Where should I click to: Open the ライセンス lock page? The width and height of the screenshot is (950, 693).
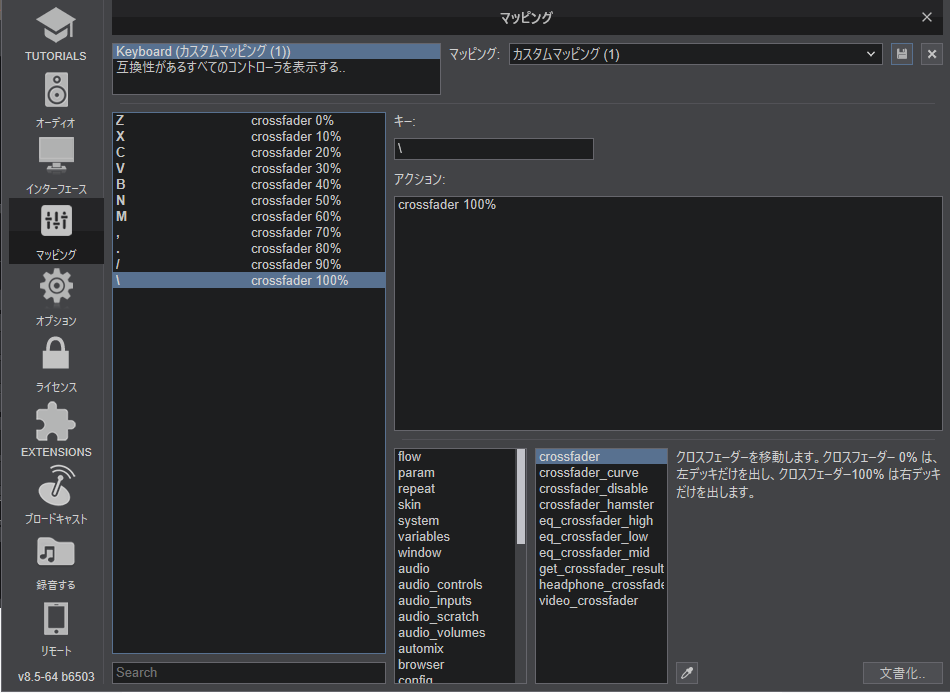[x=56, y=364]
